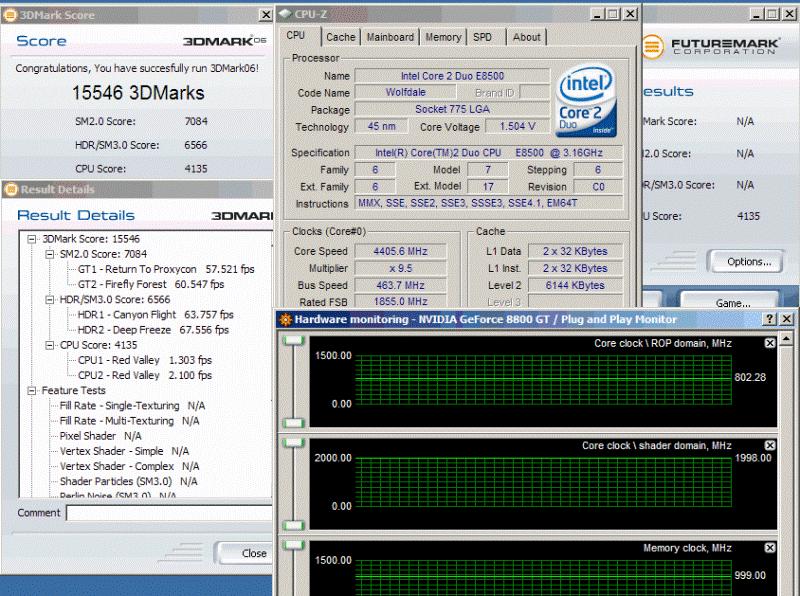Click the Level 2 cache value 6144 KBytes
This screenshot has width=800, height=596.
(575, 285)
